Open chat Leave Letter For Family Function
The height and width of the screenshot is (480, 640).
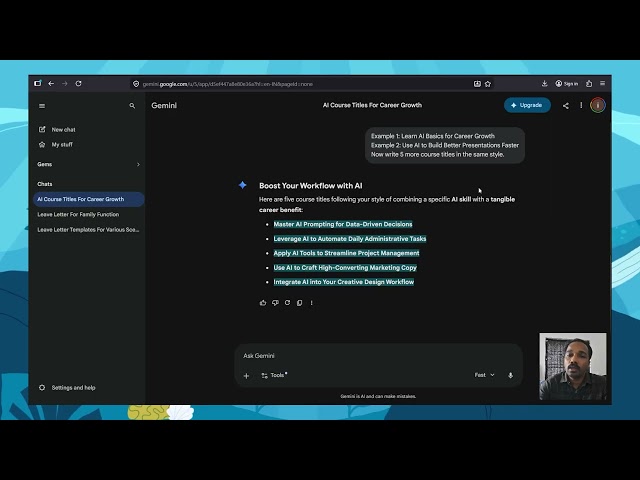point(89,214)
